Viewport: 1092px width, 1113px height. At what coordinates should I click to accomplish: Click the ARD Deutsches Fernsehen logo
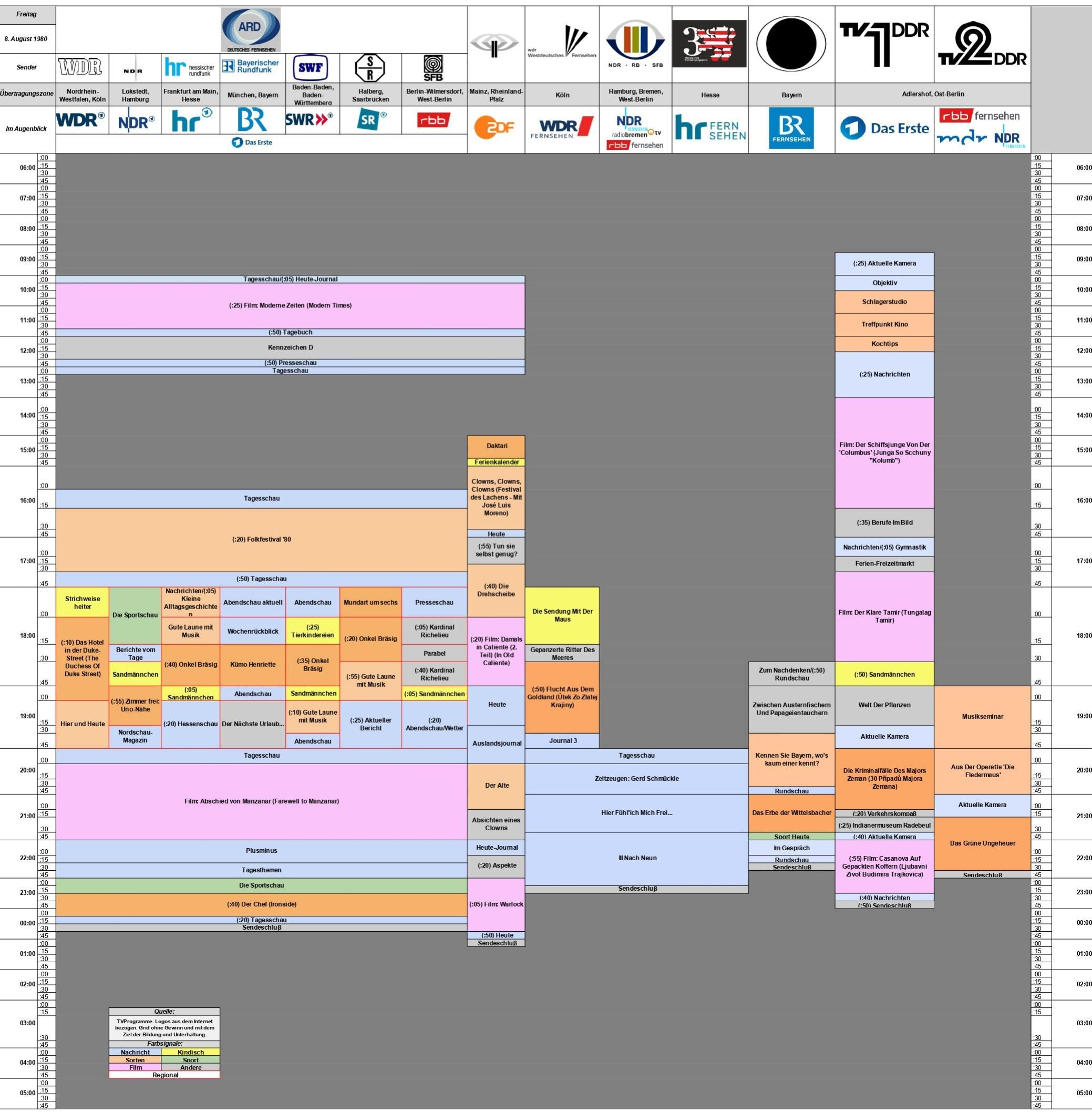[251, 30]
